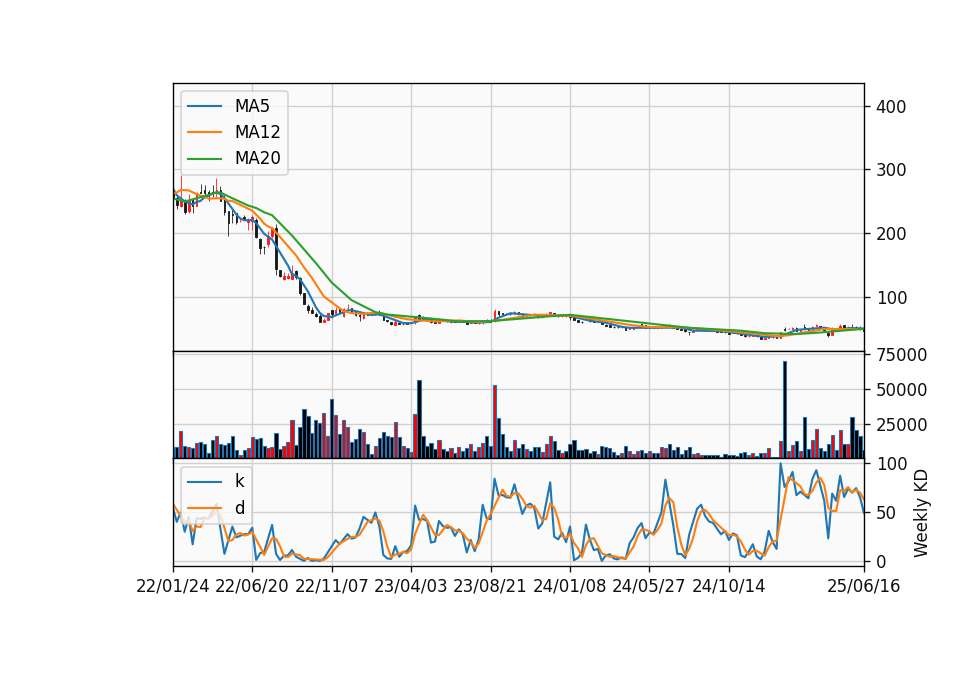Click the 22/11/07 date tick label
Screen dimensions: 960x690
click(332, 586)
